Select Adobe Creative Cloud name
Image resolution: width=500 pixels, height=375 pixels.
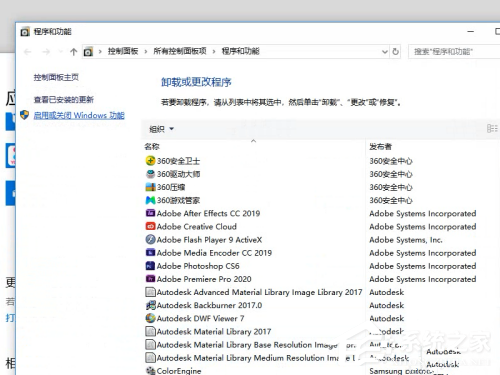[197, 226]
